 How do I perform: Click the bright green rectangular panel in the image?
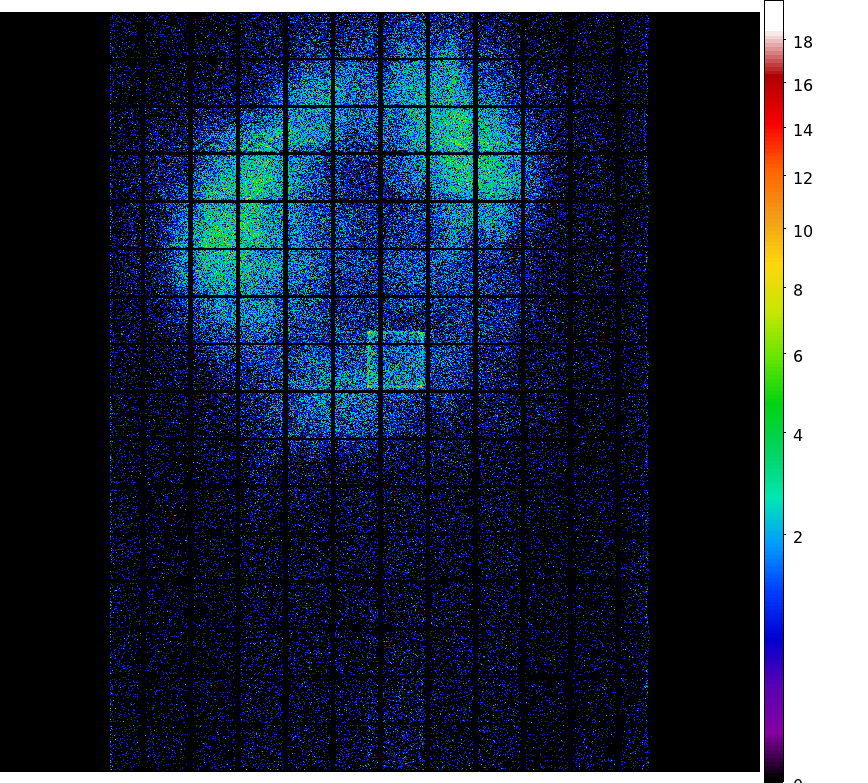397,360
